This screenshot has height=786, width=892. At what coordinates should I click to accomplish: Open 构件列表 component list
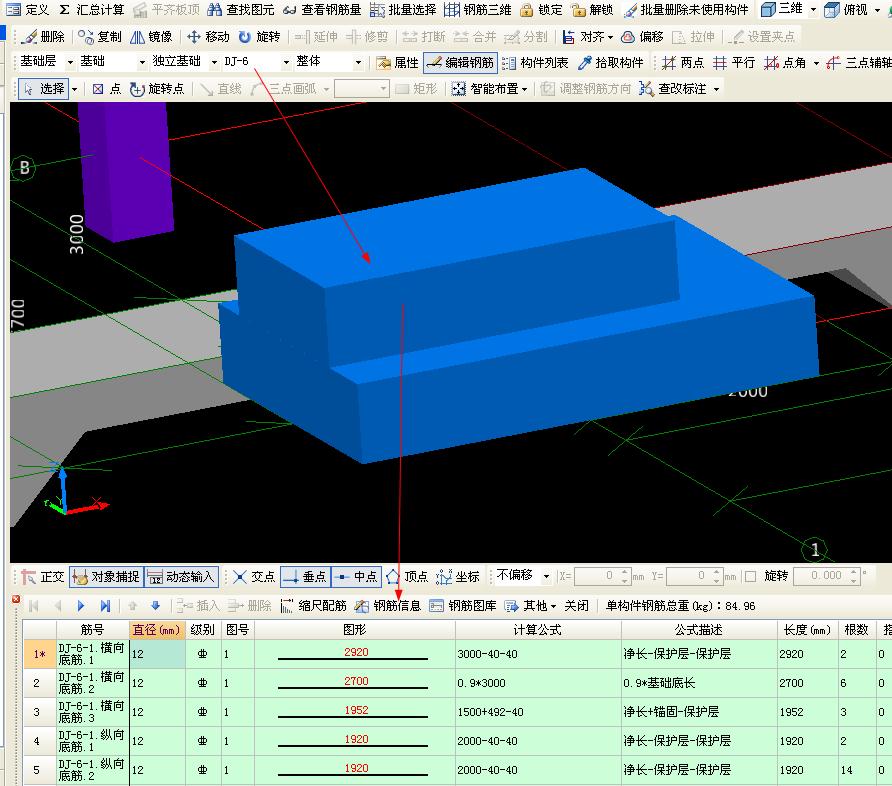(x=535, y=63)
